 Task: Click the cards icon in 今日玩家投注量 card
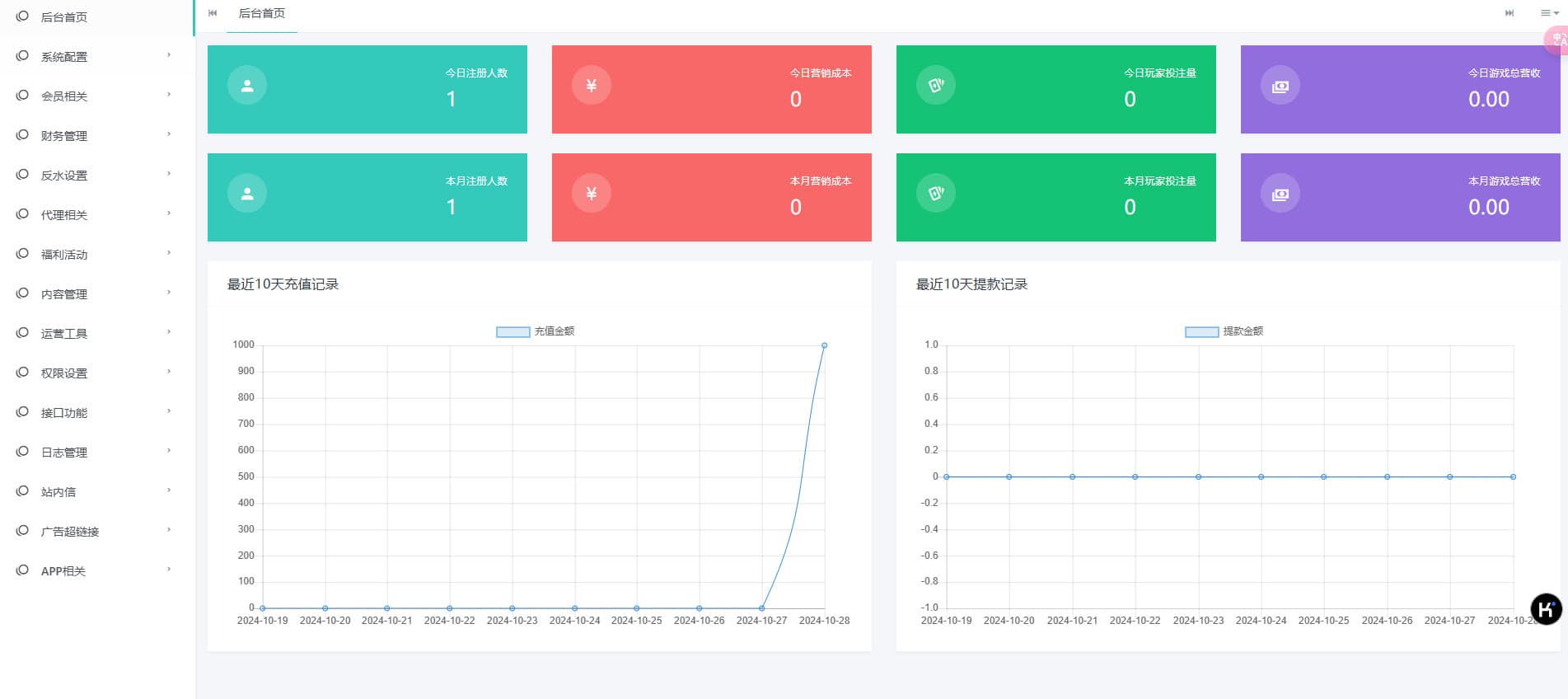click(935, 86)
